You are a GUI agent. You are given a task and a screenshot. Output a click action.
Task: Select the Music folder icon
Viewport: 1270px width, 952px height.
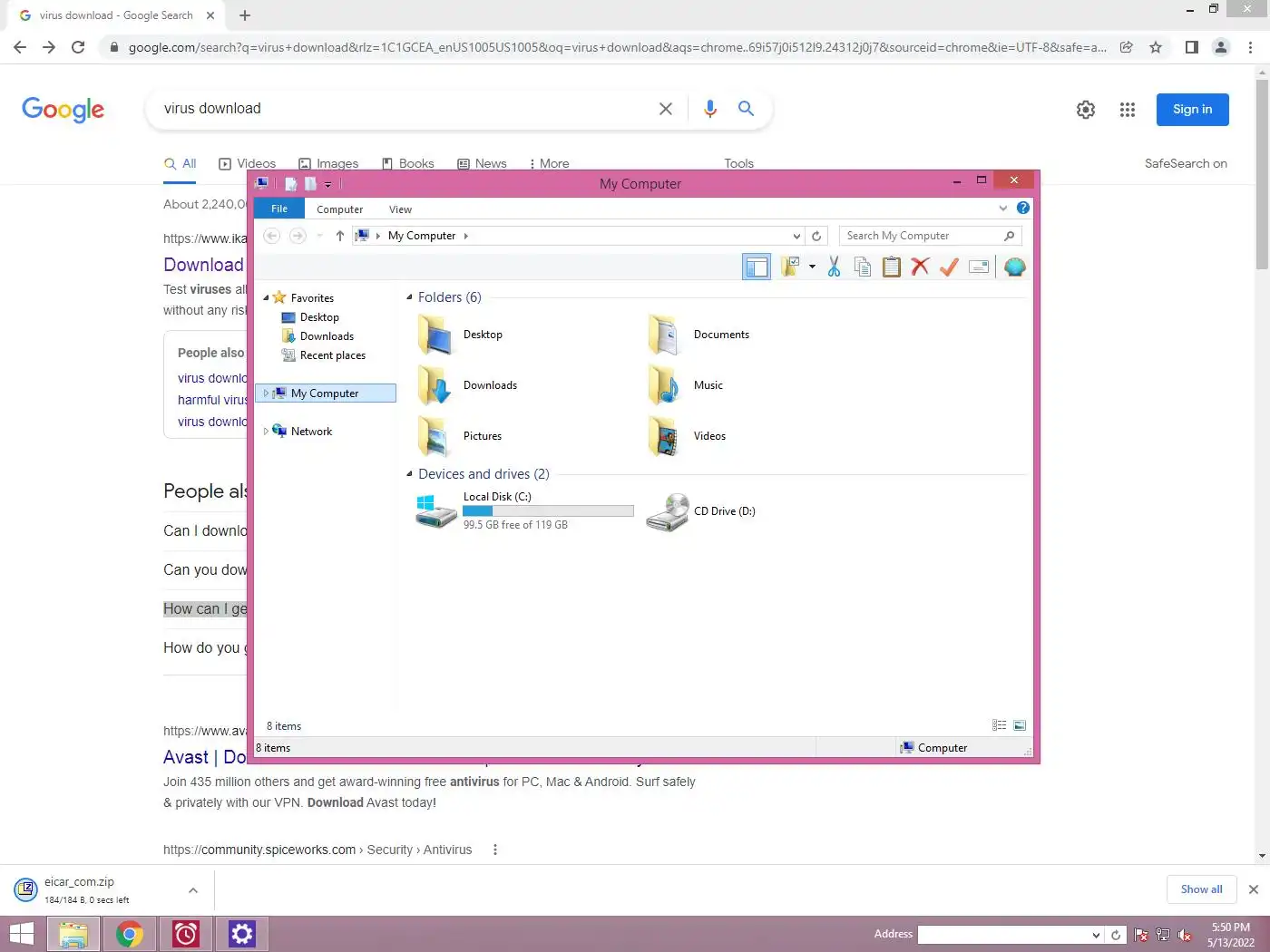(x=665, y=385)
